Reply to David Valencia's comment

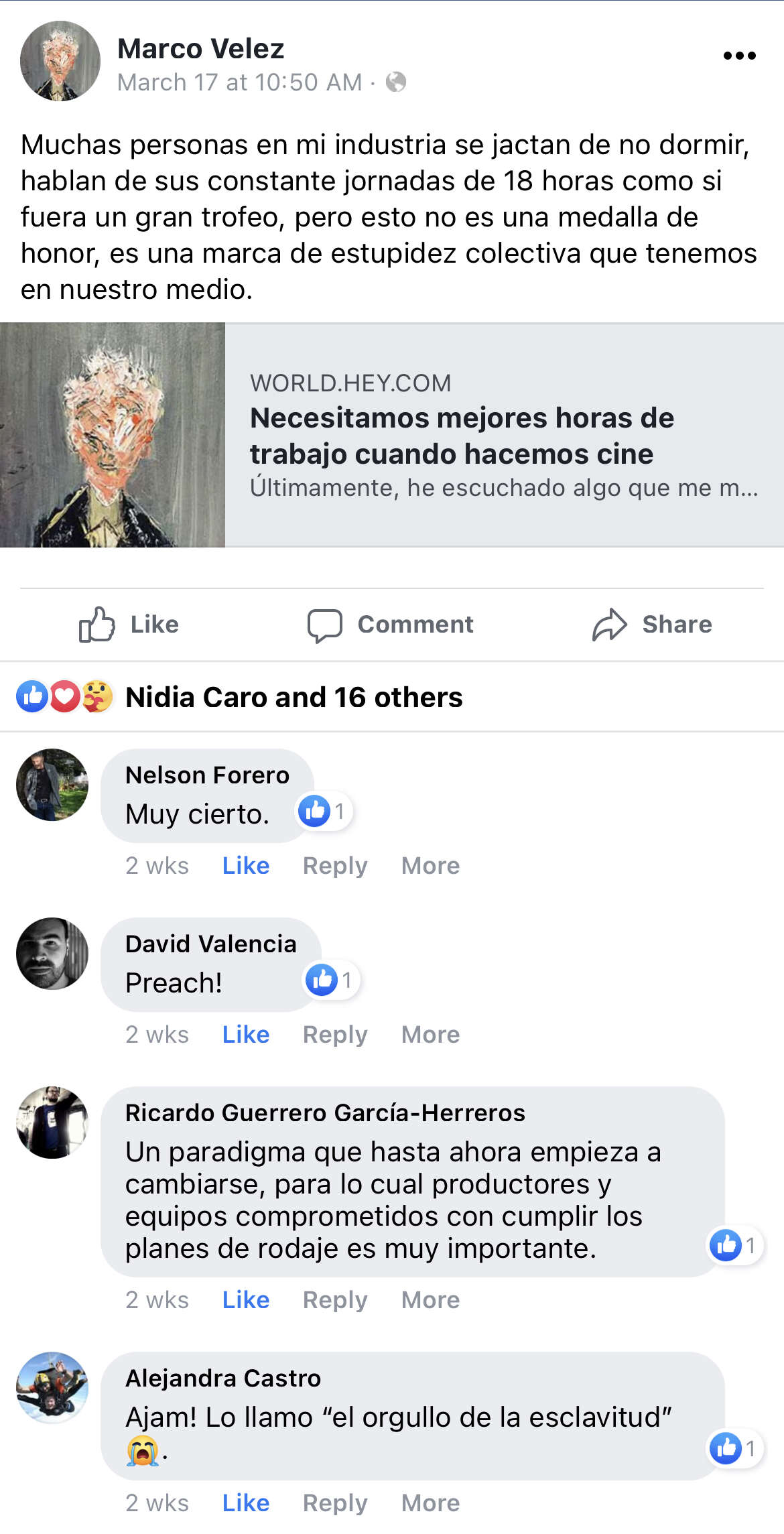(335, 1035)
